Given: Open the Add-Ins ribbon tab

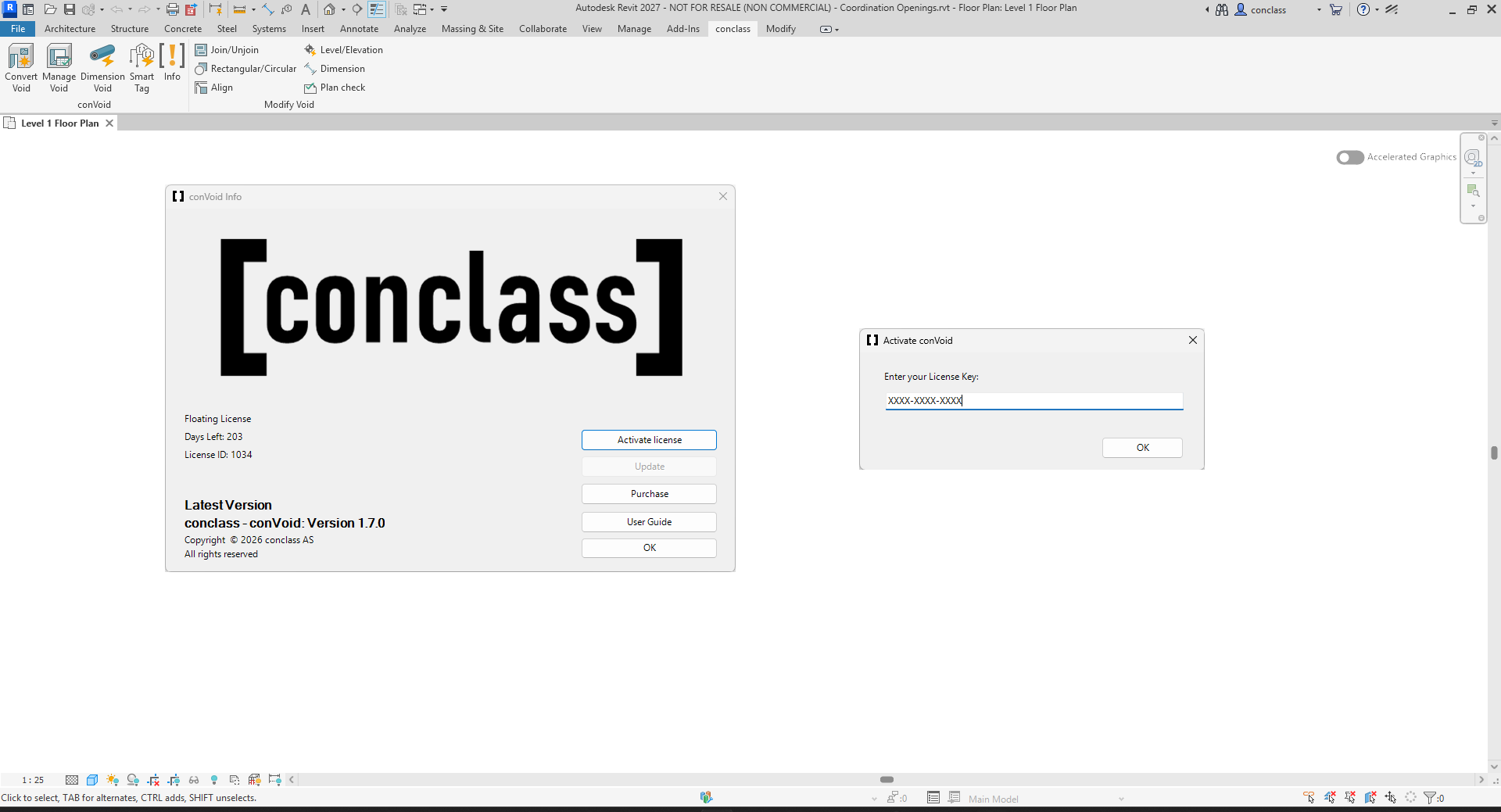Looking at the screenshot, I should [x=682, y=29].
